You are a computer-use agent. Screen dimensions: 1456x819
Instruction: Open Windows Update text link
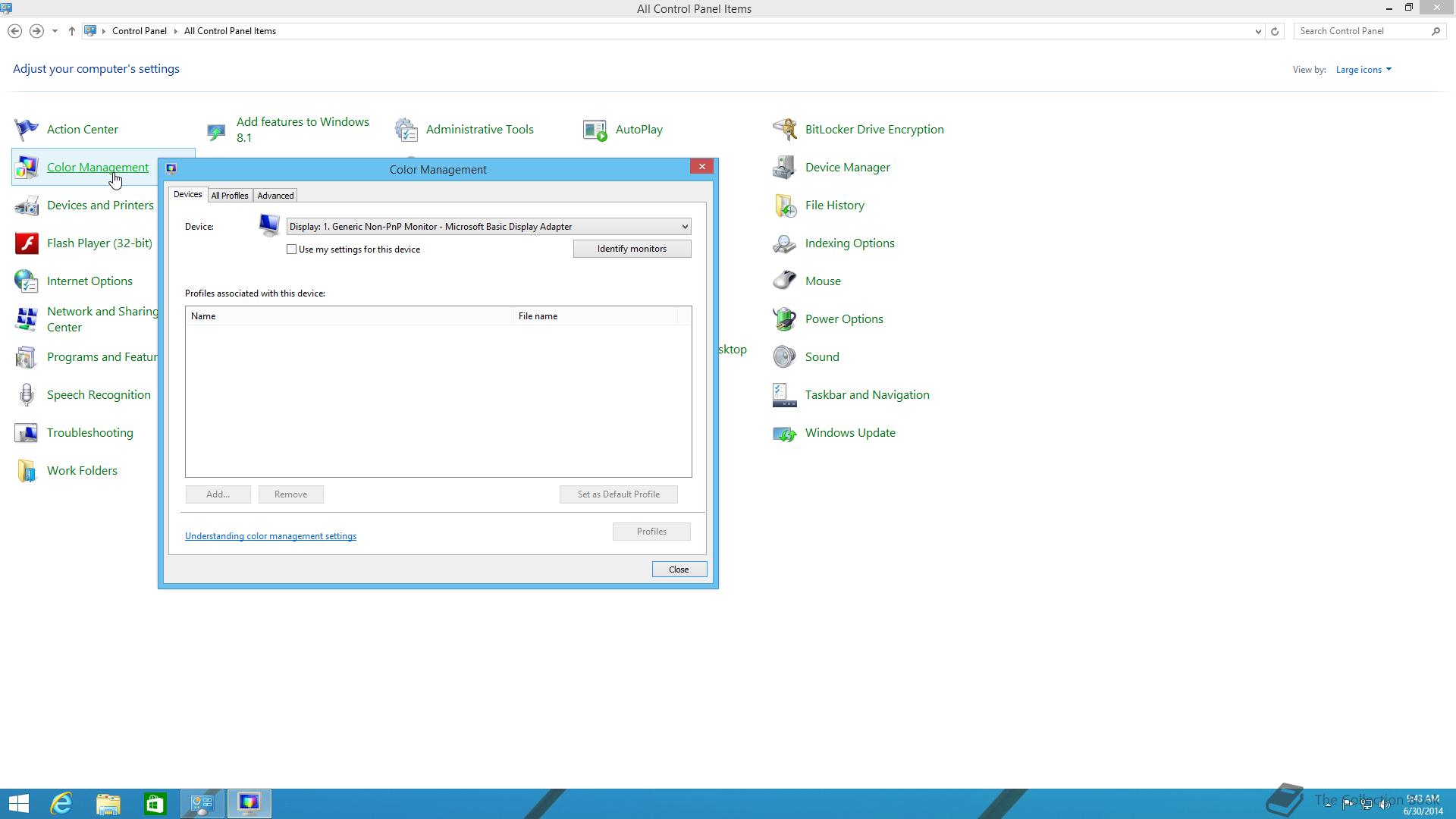pyautogui.click(x=850, y=433)
